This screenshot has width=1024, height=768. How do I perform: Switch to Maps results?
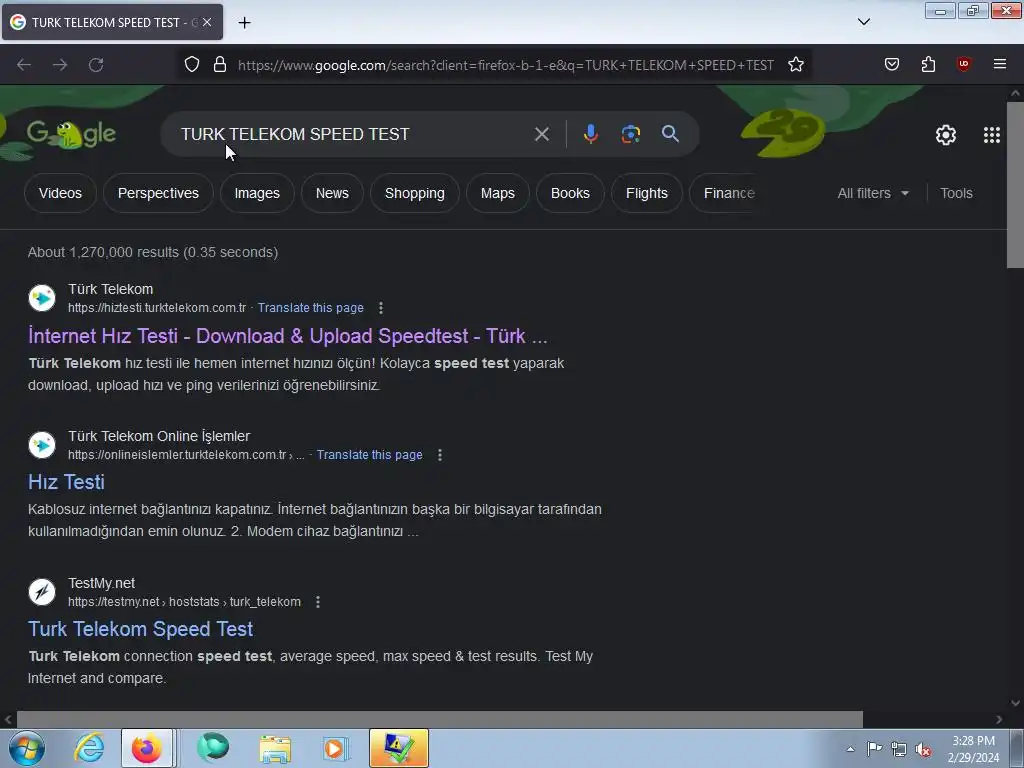[x=498, y=193]
